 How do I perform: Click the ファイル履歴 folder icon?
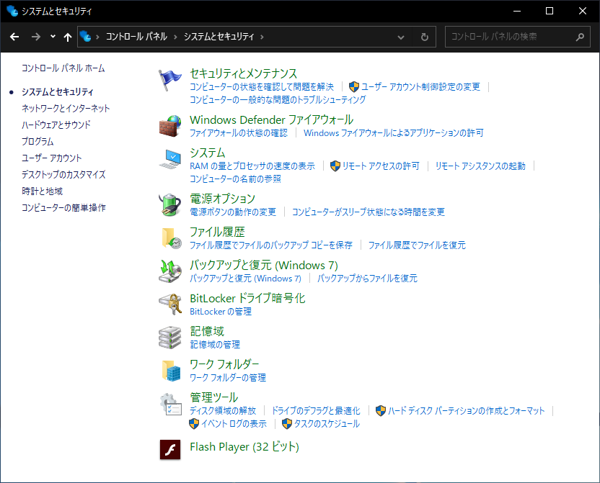pyautogui.click(x=171, y=238)
